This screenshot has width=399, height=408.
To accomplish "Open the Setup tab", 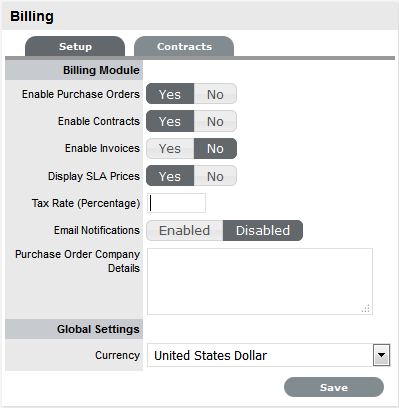I will [75, 47].
